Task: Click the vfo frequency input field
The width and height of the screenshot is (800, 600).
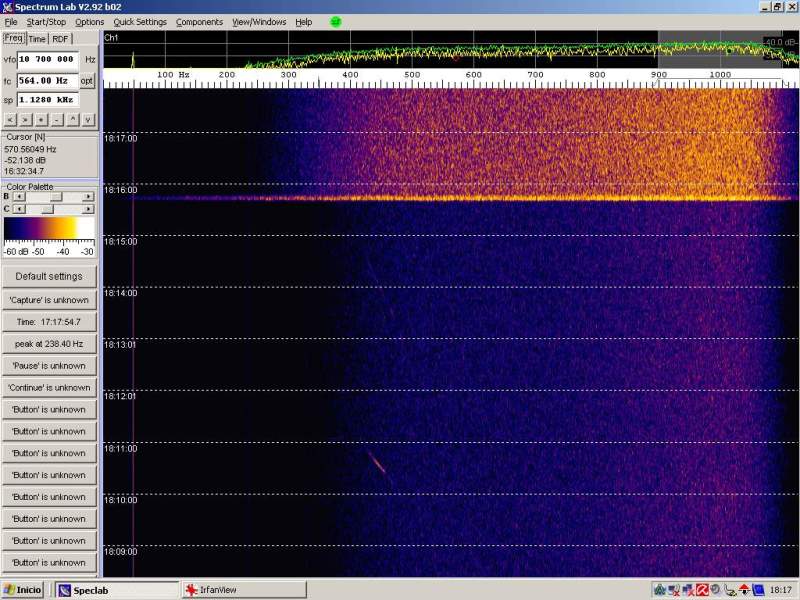Action: click(48, 60)
